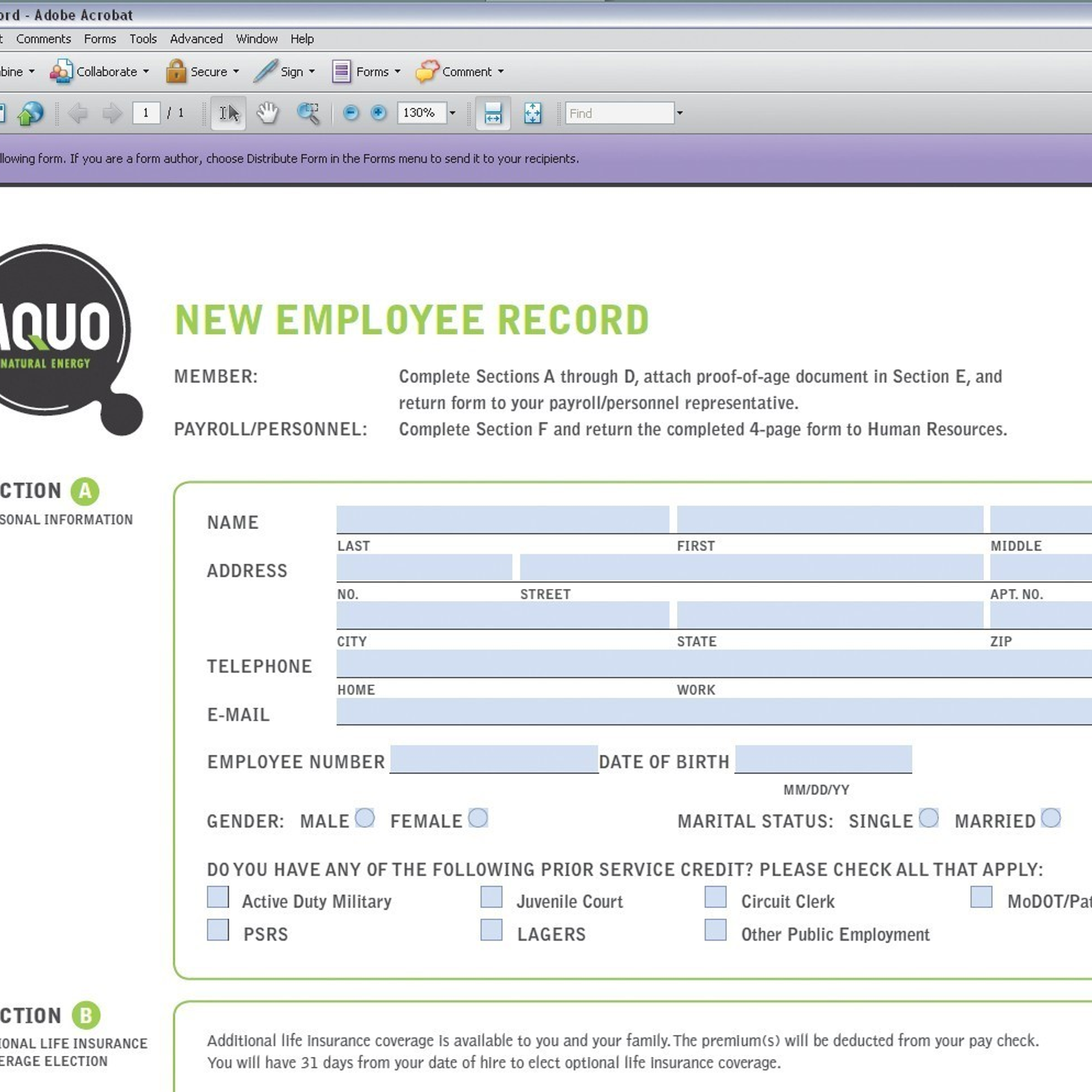Open the zoom percentage dropdown arrow
Screen dimensions: 1092x1092
pyautogui.click(x=452, y=113)
